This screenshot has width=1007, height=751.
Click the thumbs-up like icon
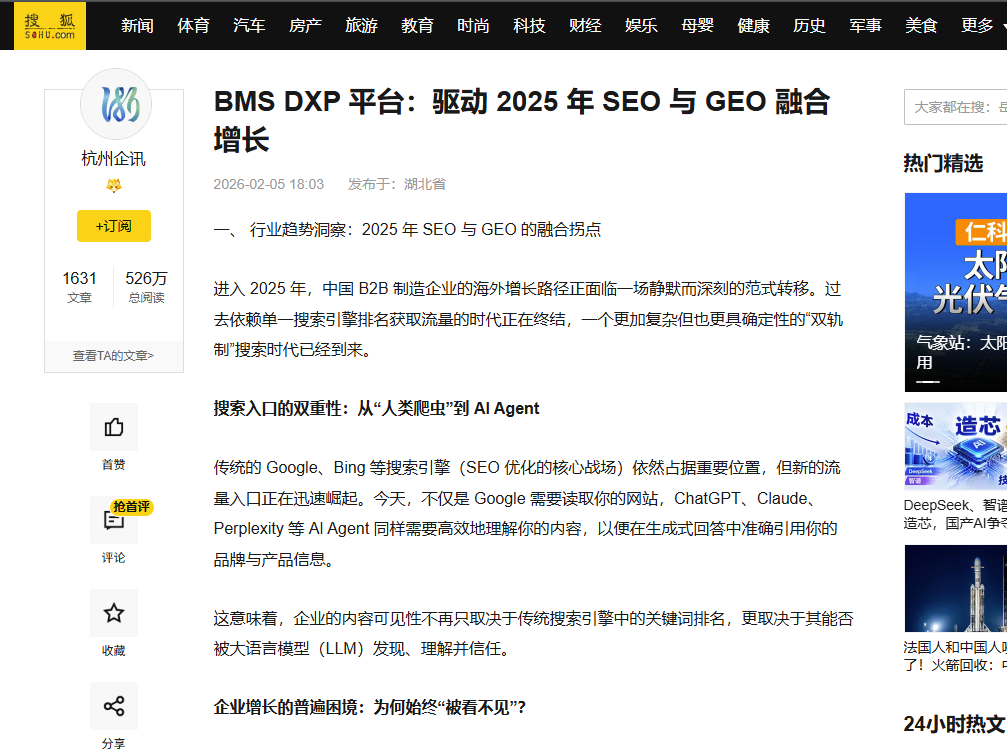click(114, 427)
